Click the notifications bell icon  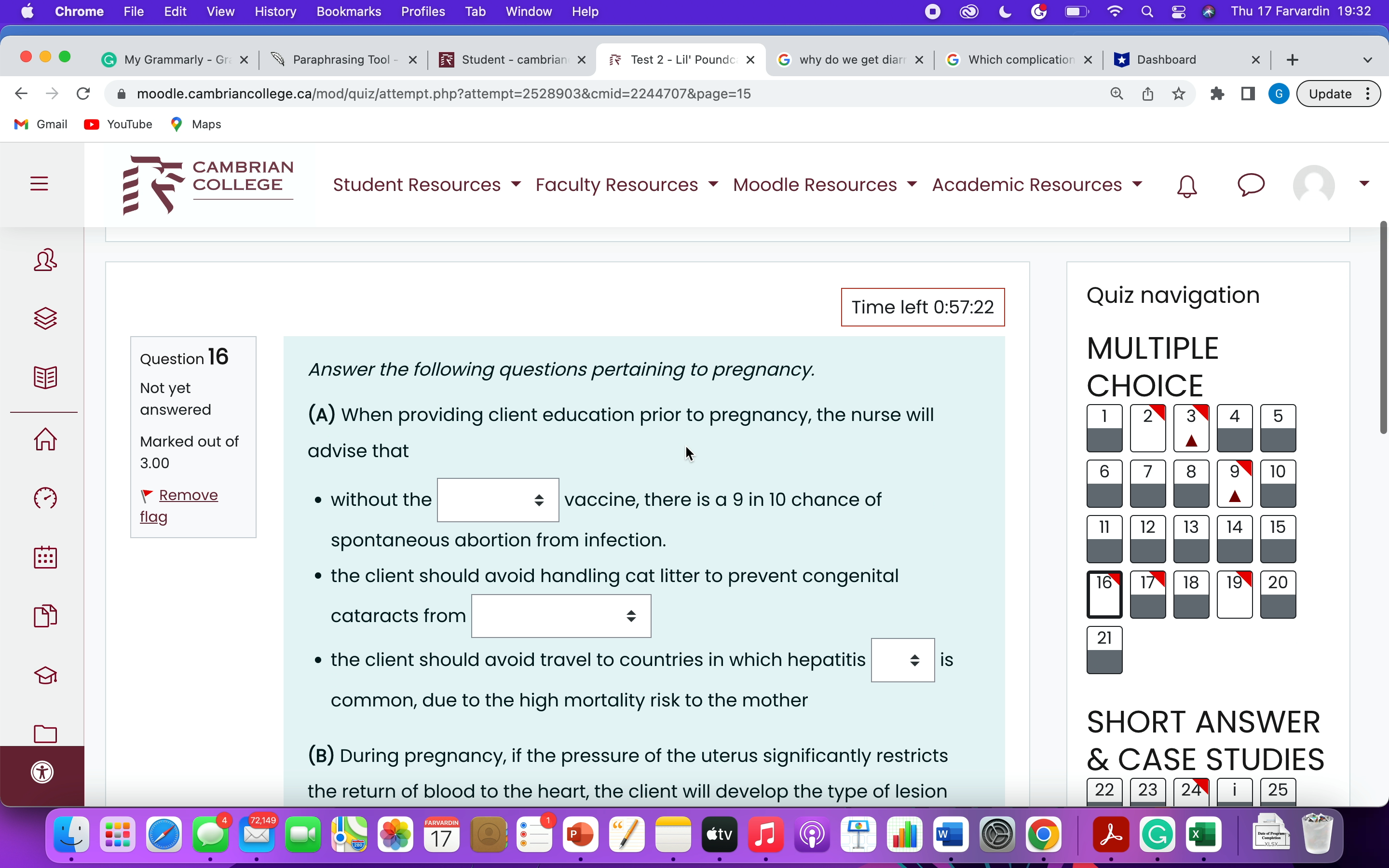[x=1186, y=186]
